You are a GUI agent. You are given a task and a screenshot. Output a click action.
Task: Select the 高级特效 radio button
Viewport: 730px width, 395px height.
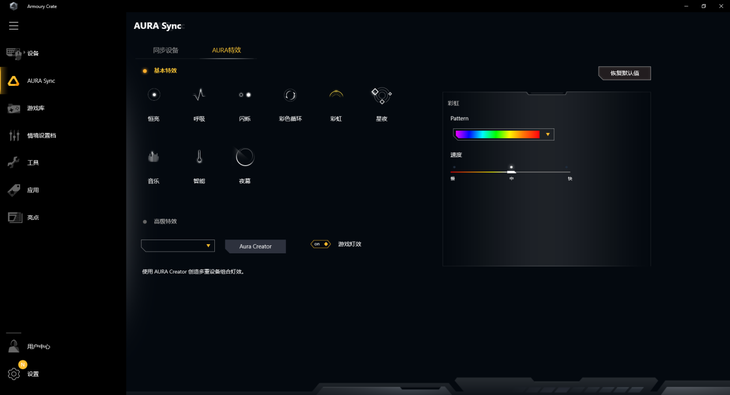pyautogui.click(x=145, y=222)
